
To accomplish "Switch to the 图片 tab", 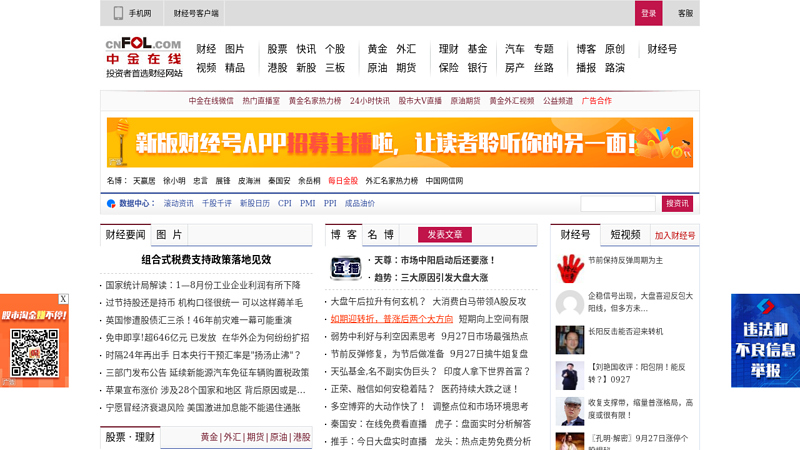I will [169, 235].
